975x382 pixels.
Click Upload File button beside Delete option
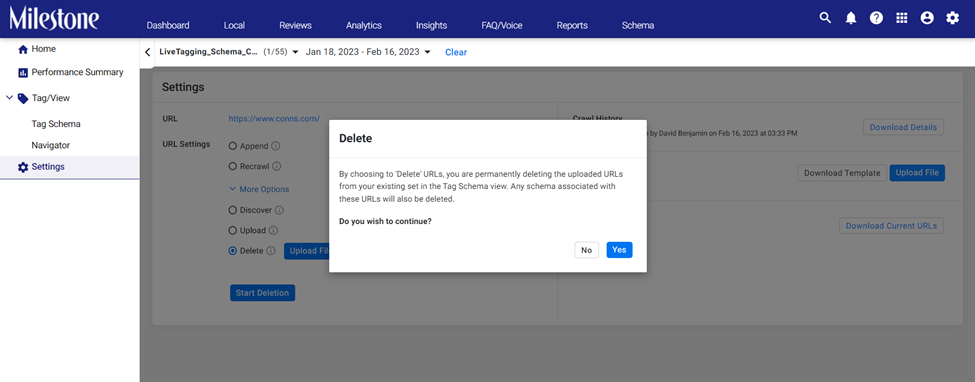click(x=307, y=251)
